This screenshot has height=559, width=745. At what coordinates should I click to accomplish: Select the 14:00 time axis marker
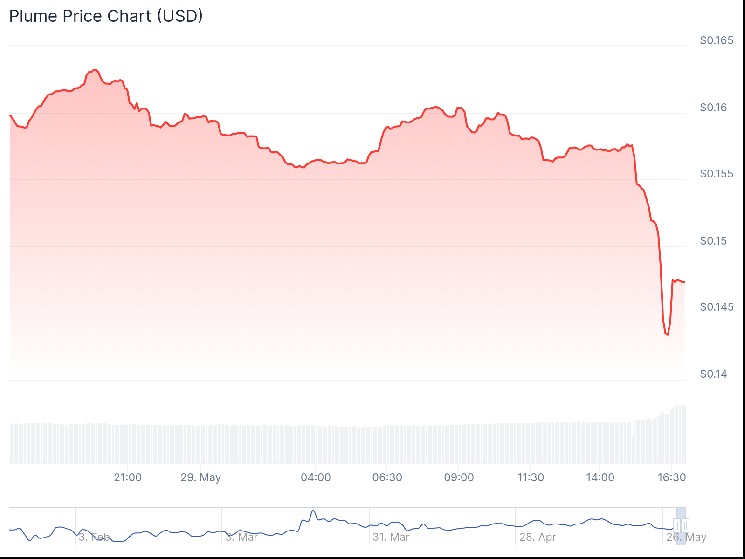[x=600, y=477]
